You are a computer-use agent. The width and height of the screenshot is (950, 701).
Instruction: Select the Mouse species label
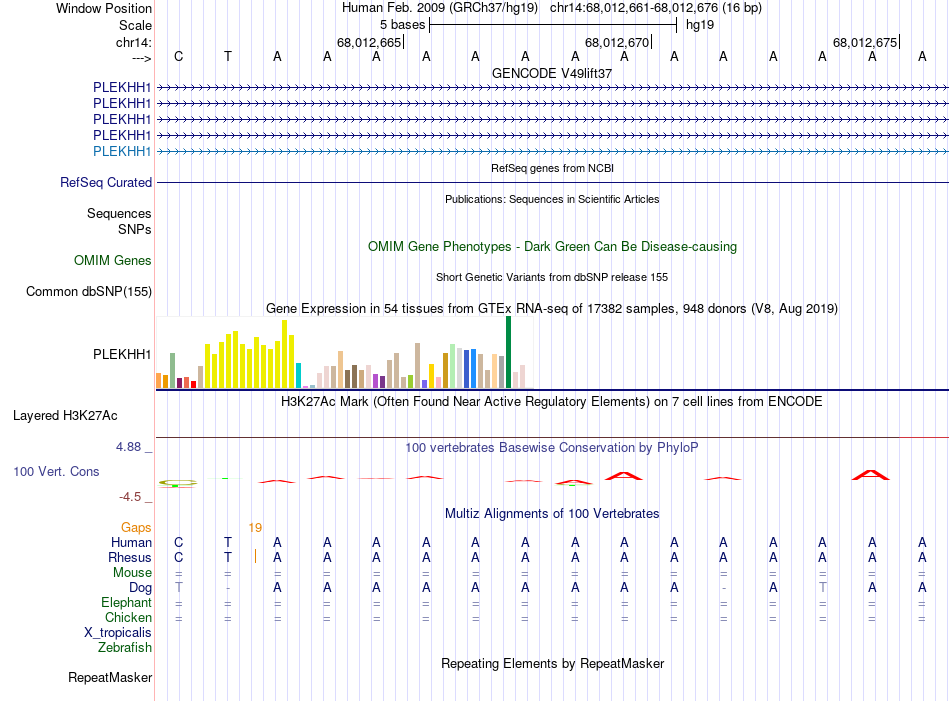pyautogui.click(x=132, y=573)
